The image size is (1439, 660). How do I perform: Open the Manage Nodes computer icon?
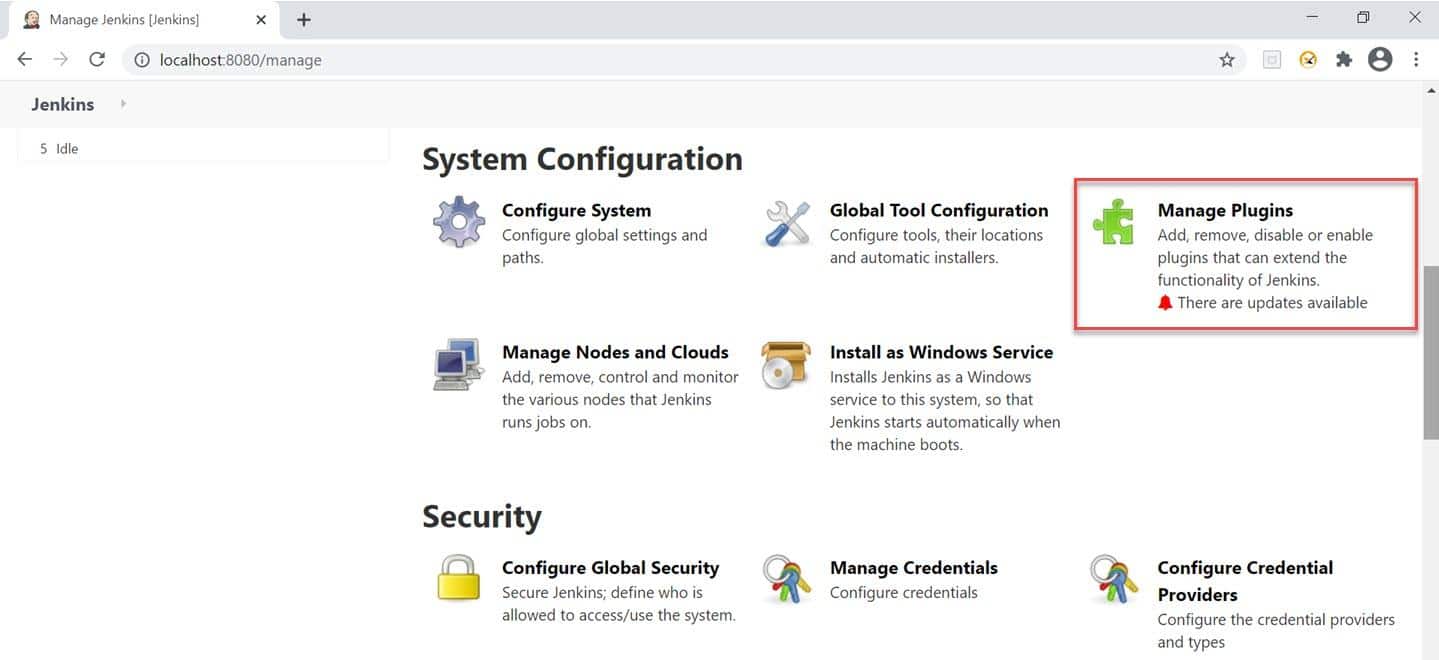[x=458, y=365]
